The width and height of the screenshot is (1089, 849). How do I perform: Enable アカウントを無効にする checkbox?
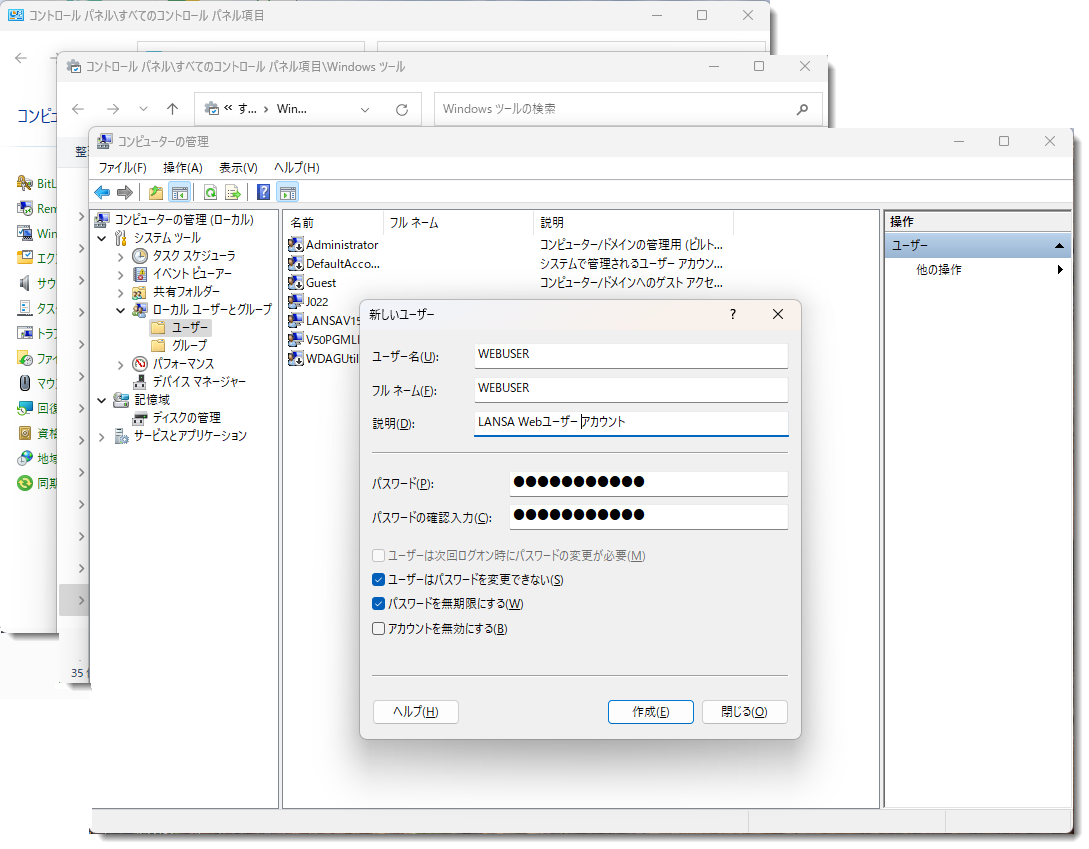point(379,629)
